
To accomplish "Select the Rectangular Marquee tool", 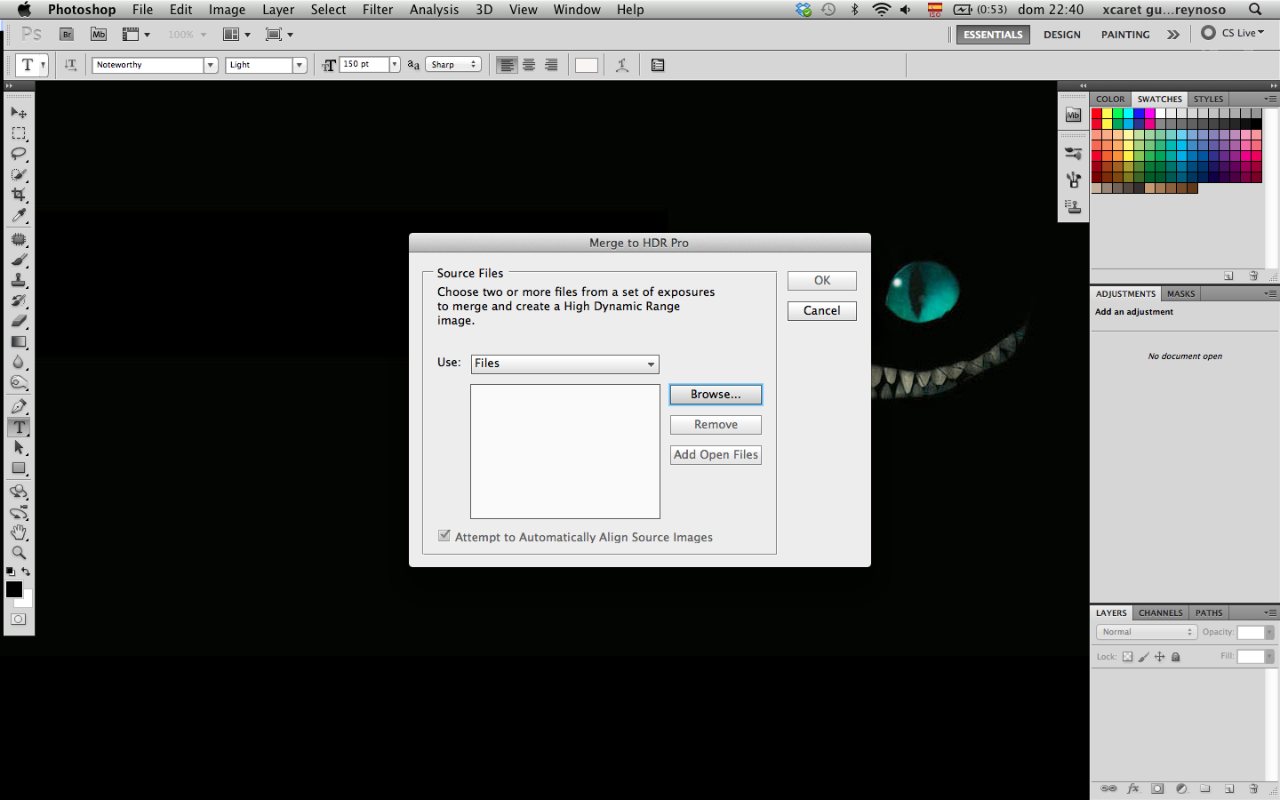I will pyautogui.click(x=19, y=133).
